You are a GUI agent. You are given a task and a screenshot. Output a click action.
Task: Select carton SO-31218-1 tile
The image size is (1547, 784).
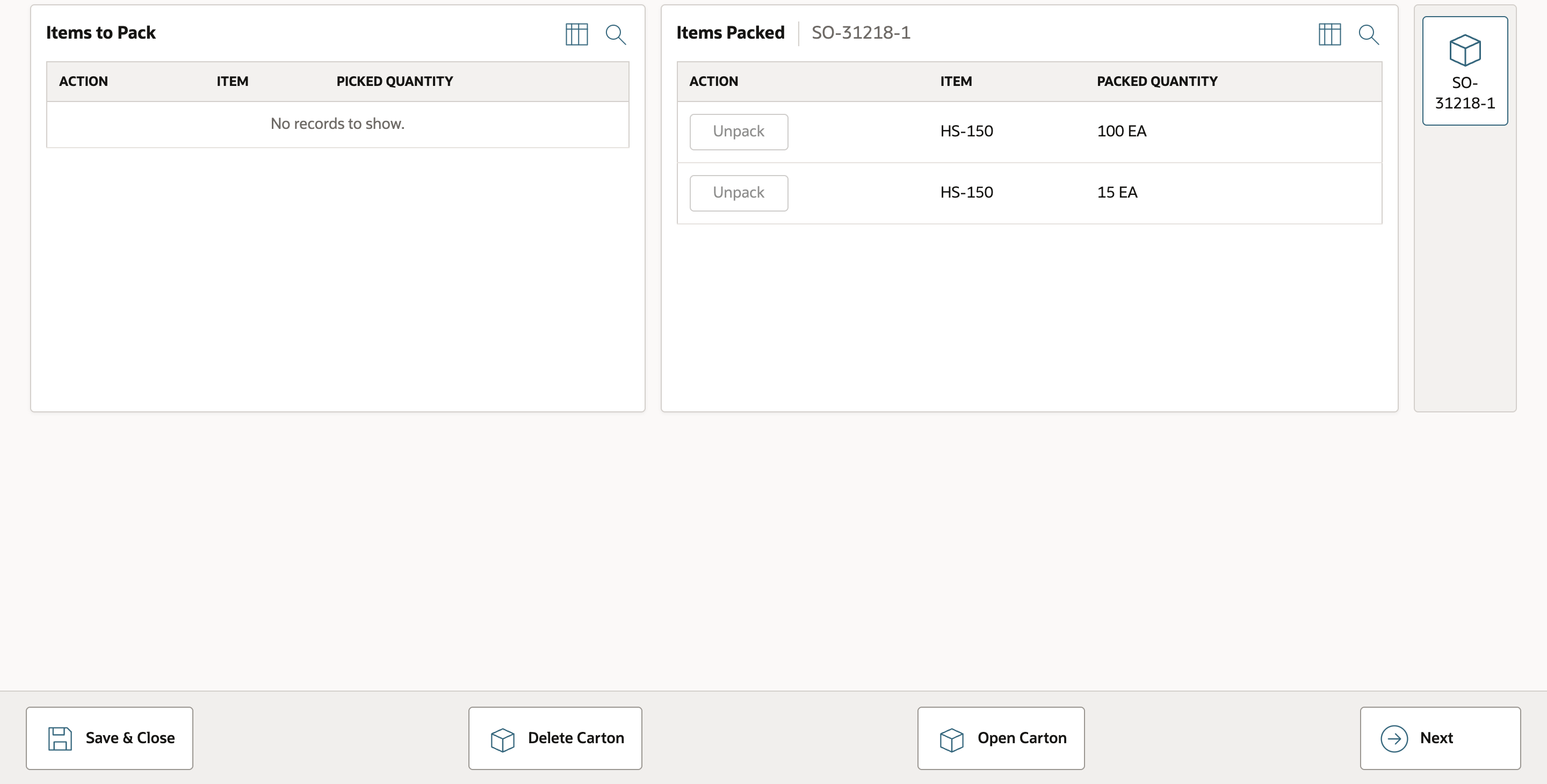[1465, 71]
